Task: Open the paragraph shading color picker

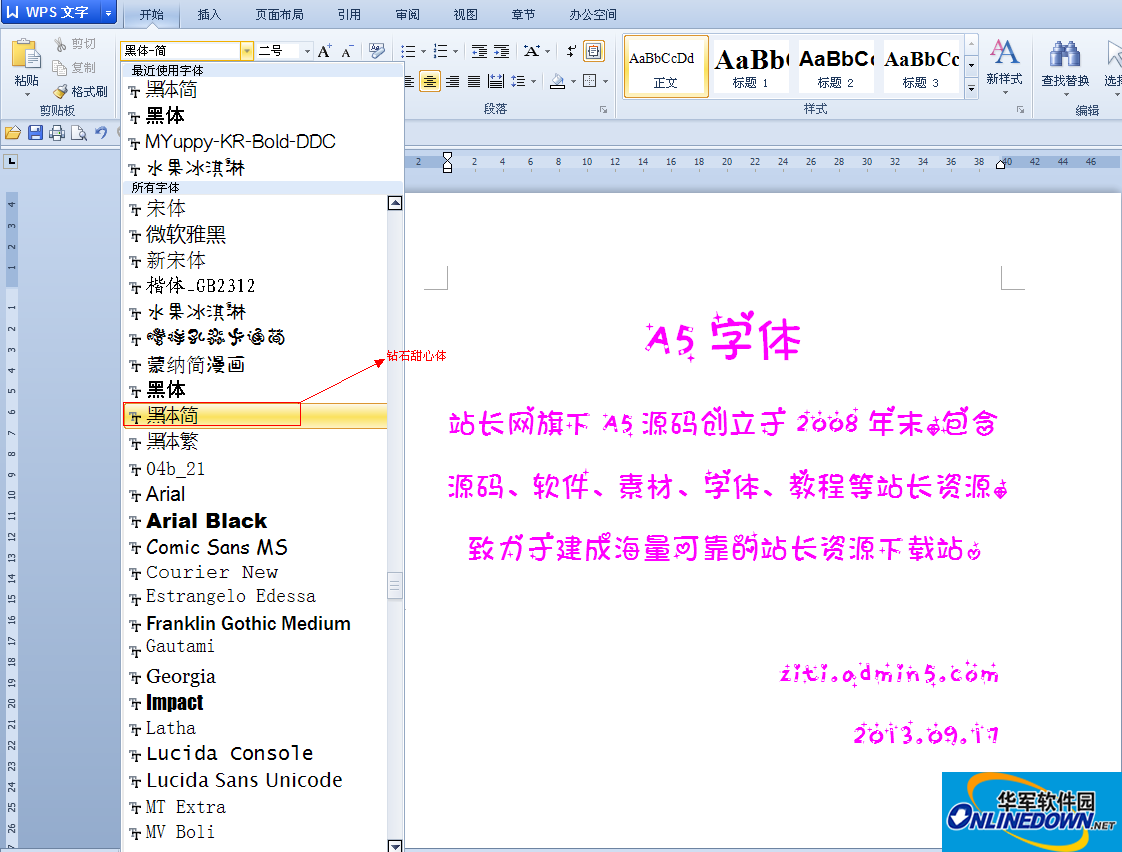Action: 572,81
